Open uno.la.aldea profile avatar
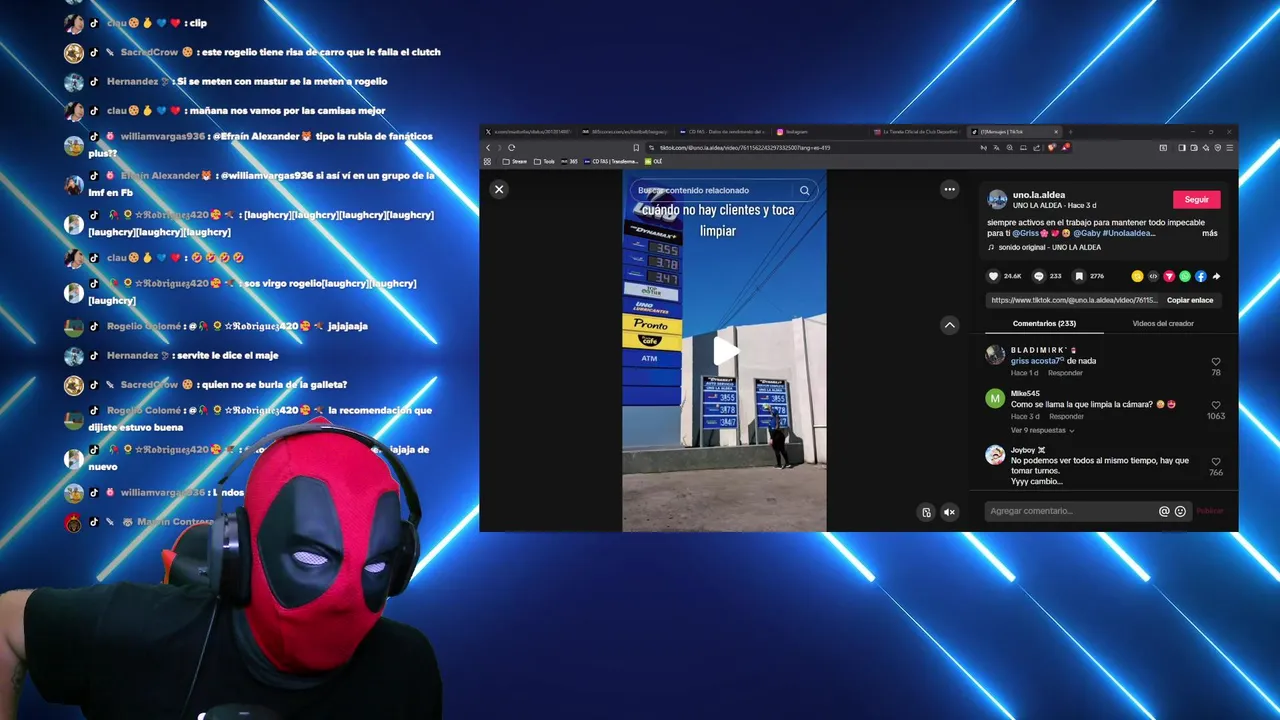This screenshot has width=1280, height=720. click(x=997, y=199)
